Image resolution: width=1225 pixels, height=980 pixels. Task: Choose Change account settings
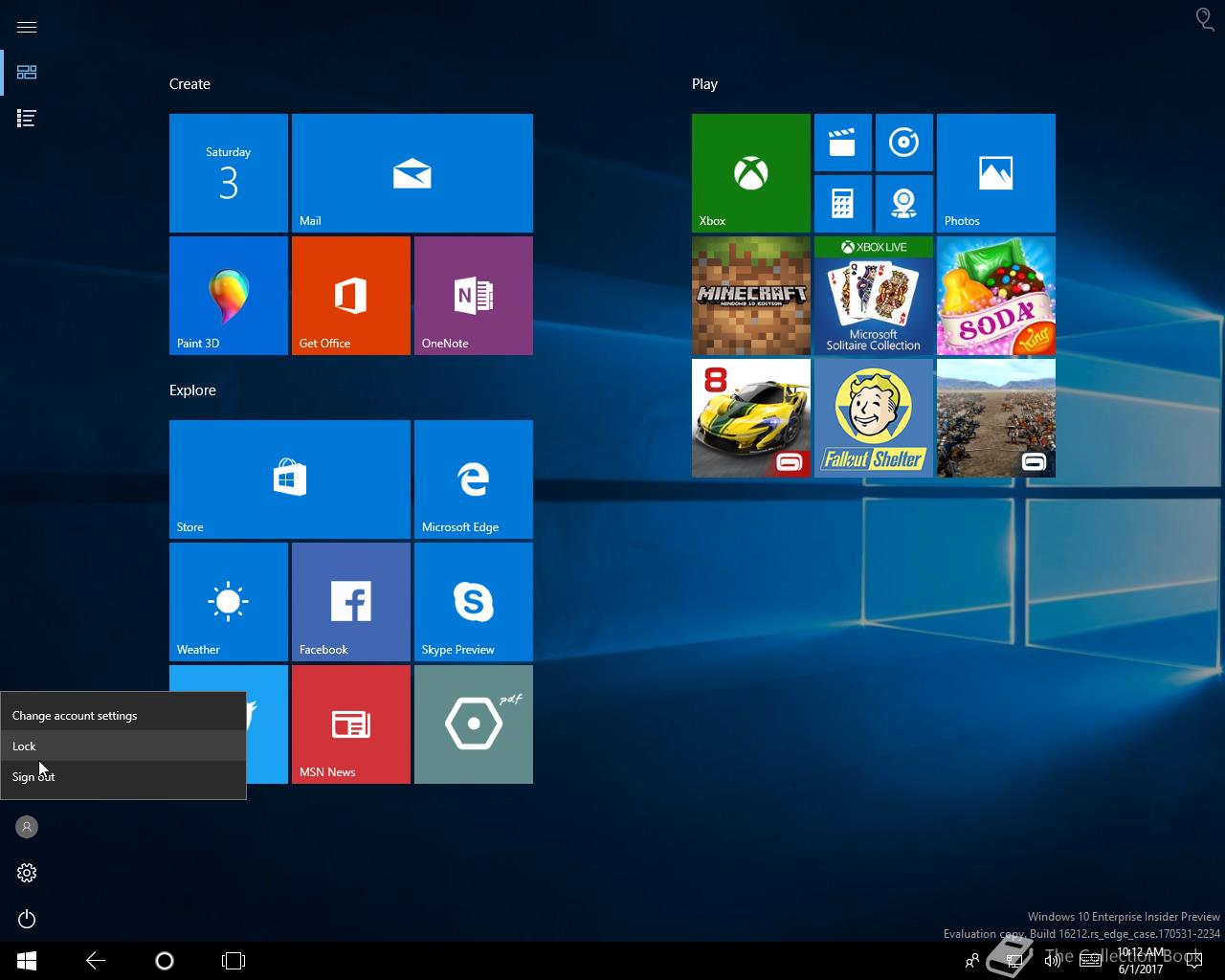coord(123,716)
